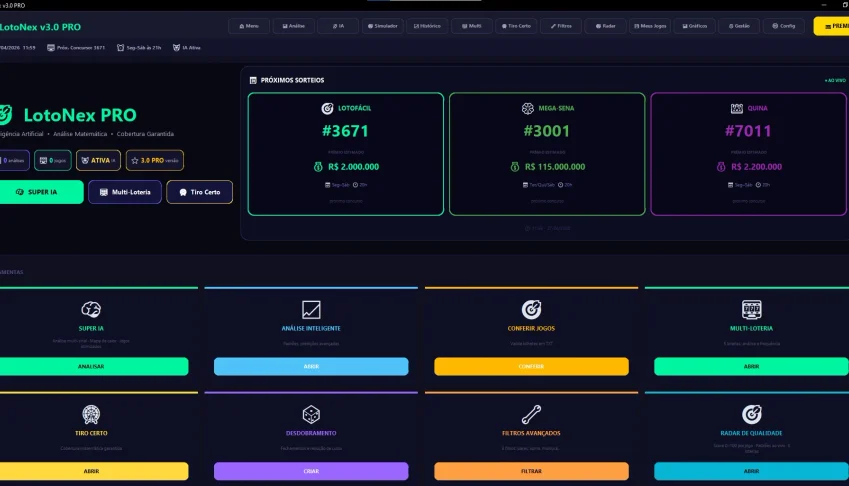Viewport: 849px width, 486px height.
Task: Click the DESDOBRAMENTO card title
Action: point(311,433)
